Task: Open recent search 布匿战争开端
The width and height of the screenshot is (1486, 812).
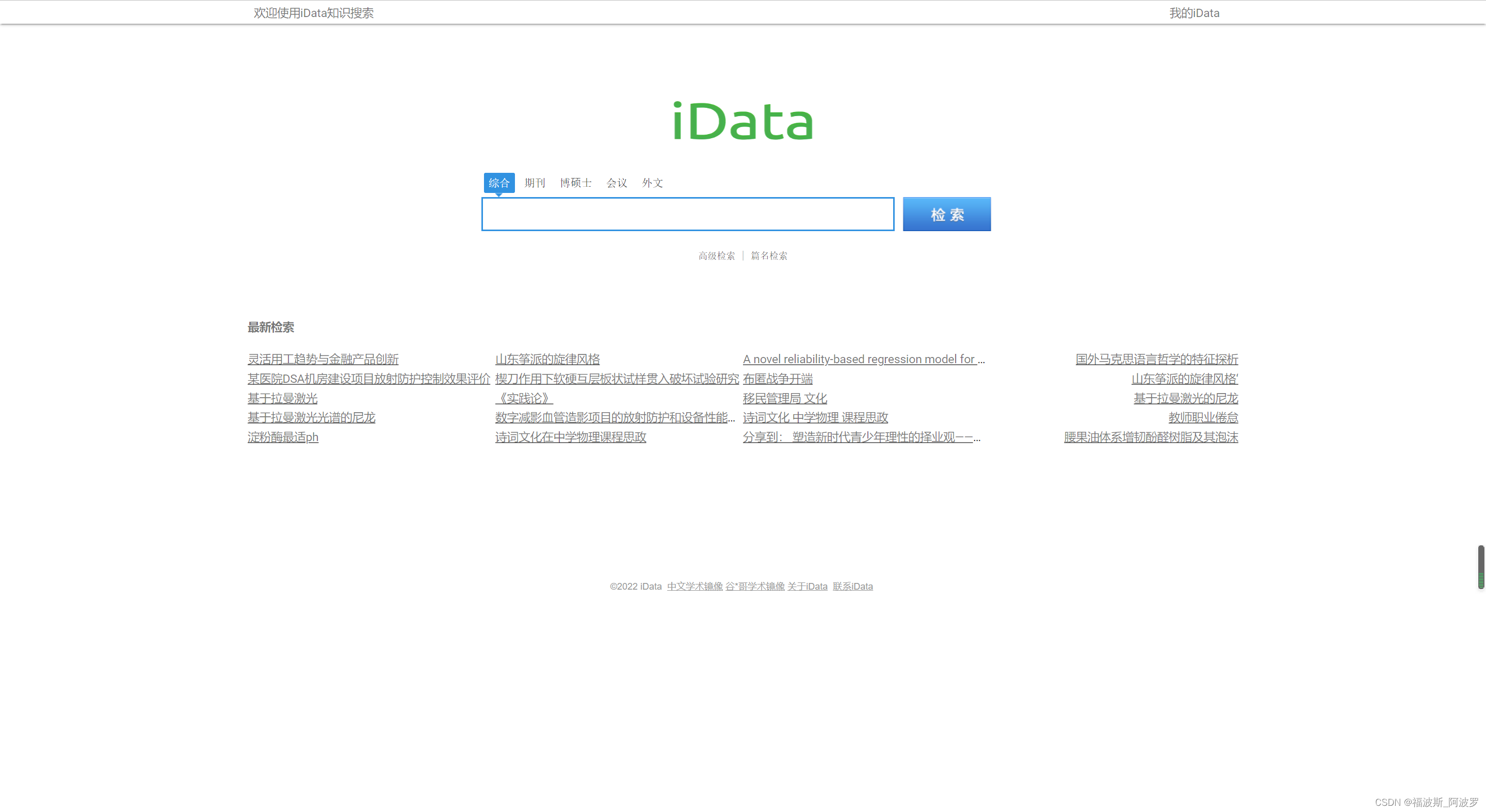Action: [x=778, y=378]
